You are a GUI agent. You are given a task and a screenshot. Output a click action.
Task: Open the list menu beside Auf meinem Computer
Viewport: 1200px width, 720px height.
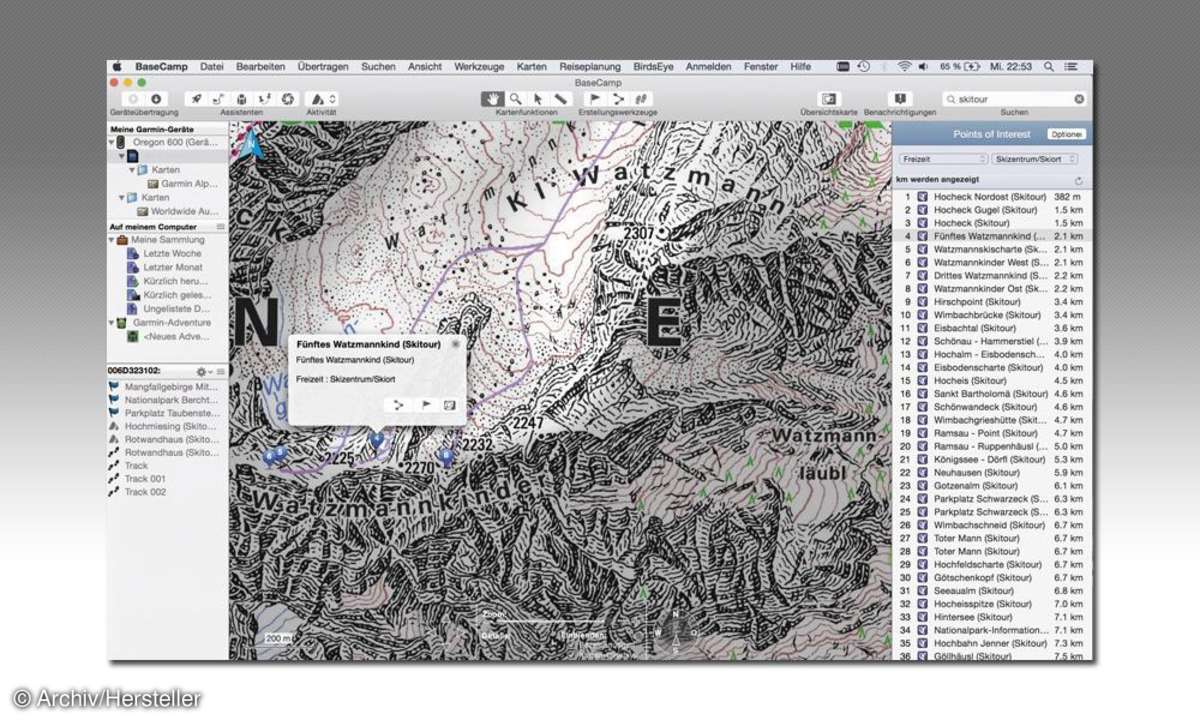click(x=221, y=227)
